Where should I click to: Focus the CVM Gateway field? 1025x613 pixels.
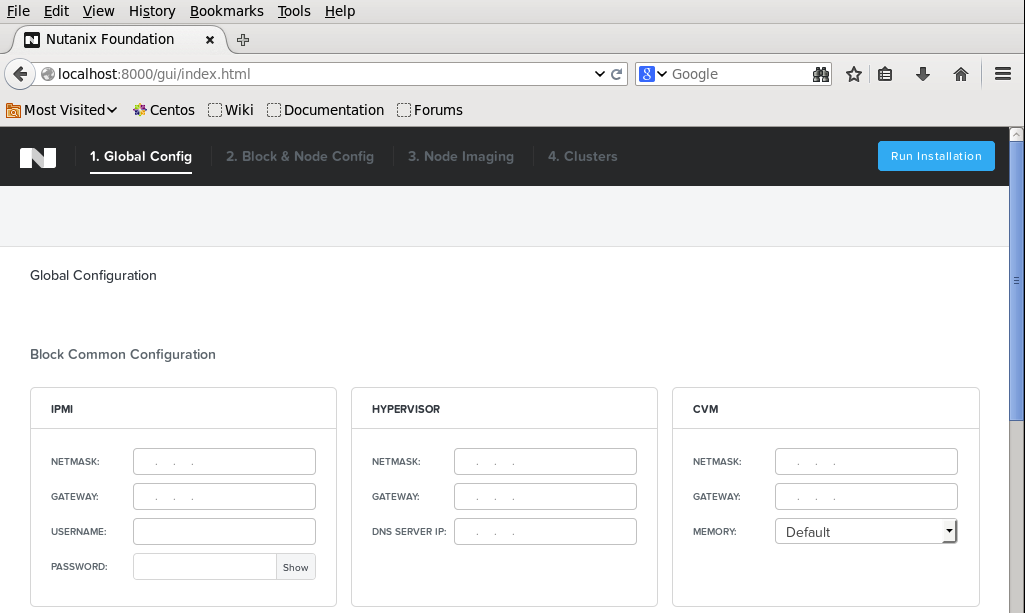pyautogui.click(x=866, y=497)
